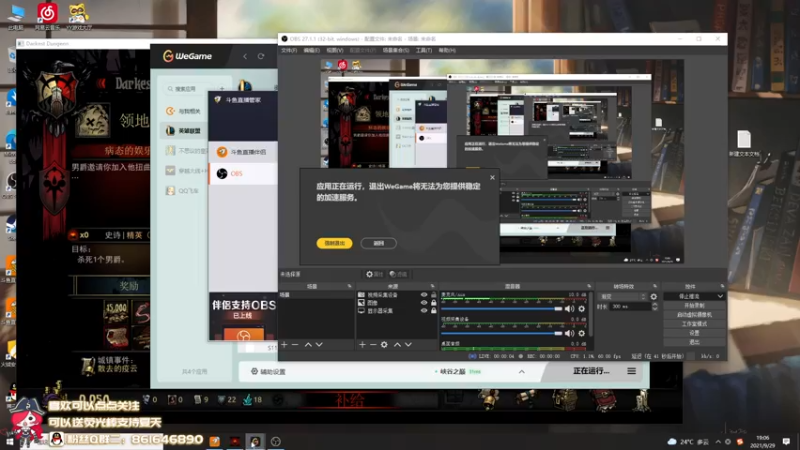
Task: Toggle visibility of 图像 source
Action: (x=424, y=303)
